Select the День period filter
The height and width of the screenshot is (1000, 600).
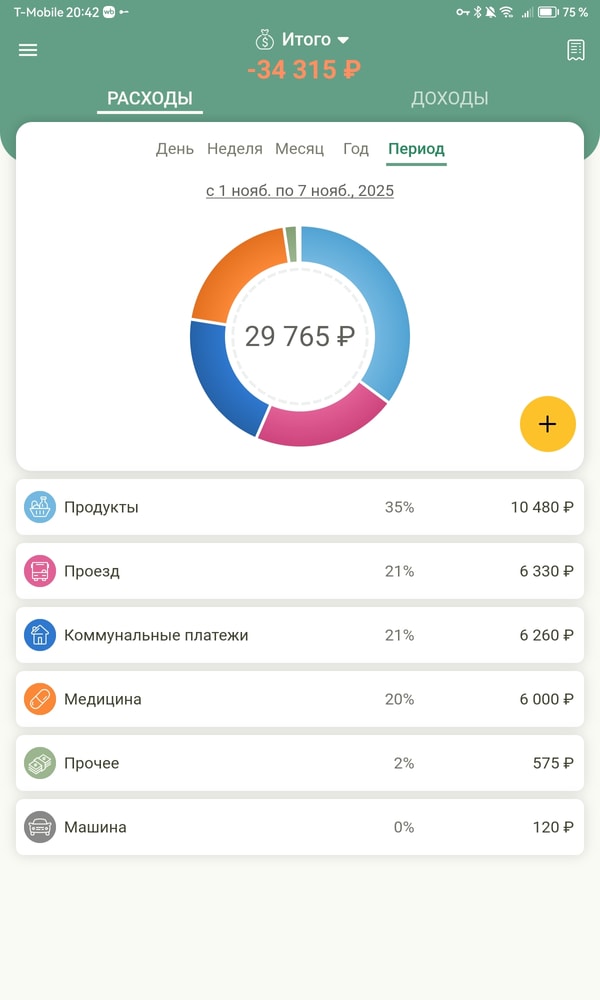(175, 149)
